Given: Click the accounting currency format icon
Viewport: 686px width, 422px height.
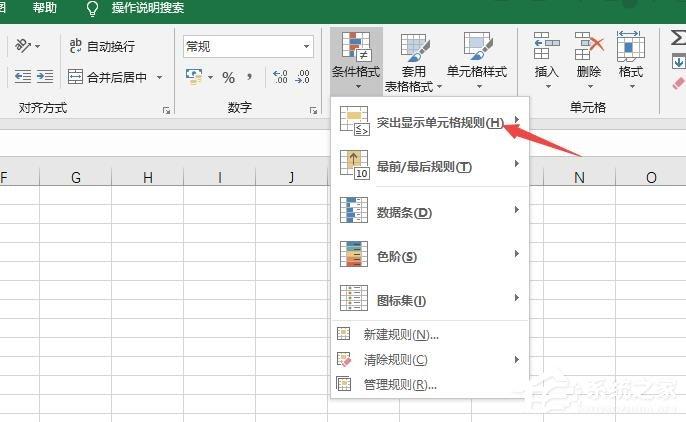Looking at the screenshot, I should coord(194,77).
